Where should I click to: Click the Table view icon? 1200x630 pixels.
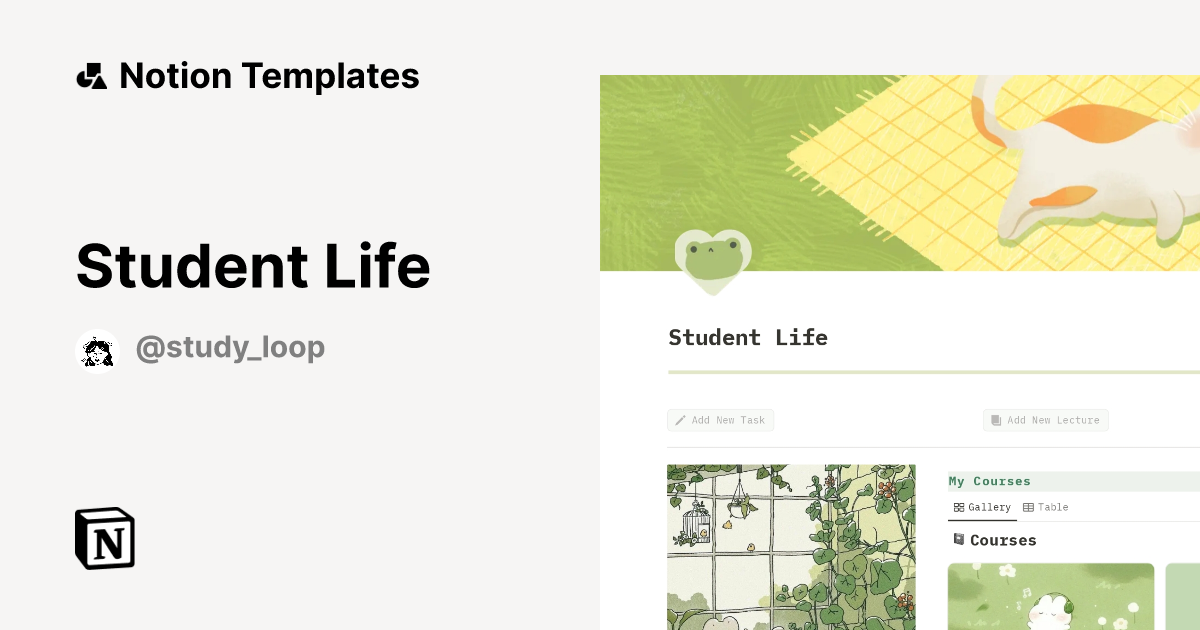1030,507
